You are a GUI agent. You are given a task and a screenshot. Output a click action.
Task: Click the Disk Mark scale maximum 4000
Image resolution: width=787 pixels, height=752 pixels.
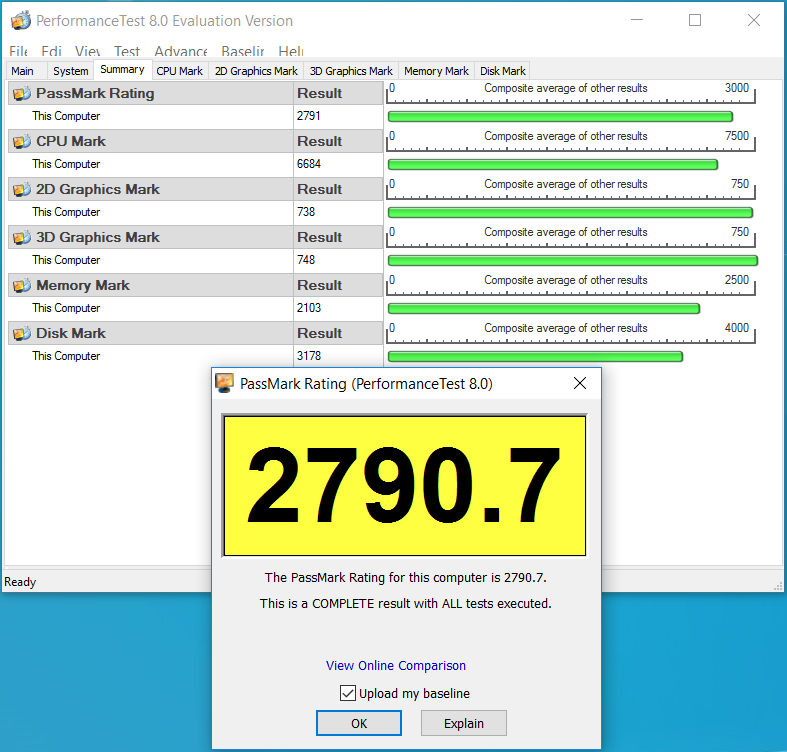tap(736, 328)
